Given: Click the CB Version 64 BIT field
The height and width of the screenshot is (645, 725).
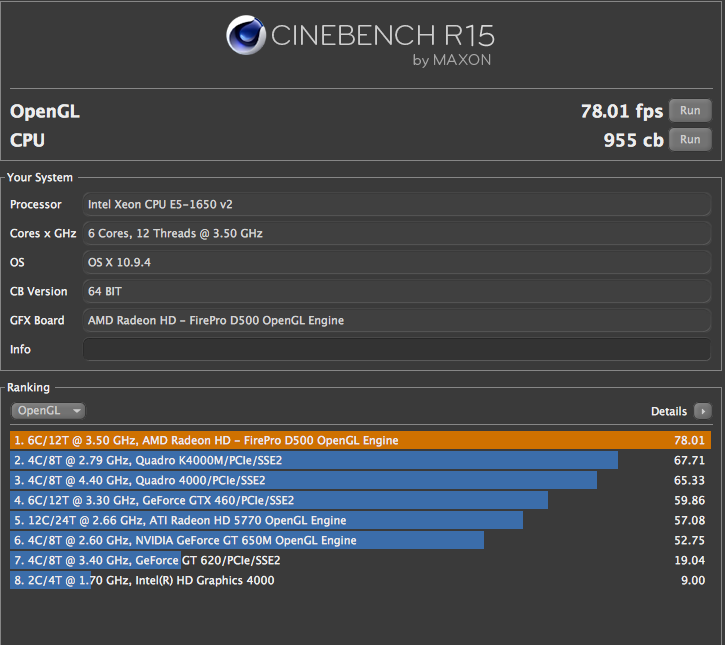Looking at the screenshot, I should [x=397, y=291].
